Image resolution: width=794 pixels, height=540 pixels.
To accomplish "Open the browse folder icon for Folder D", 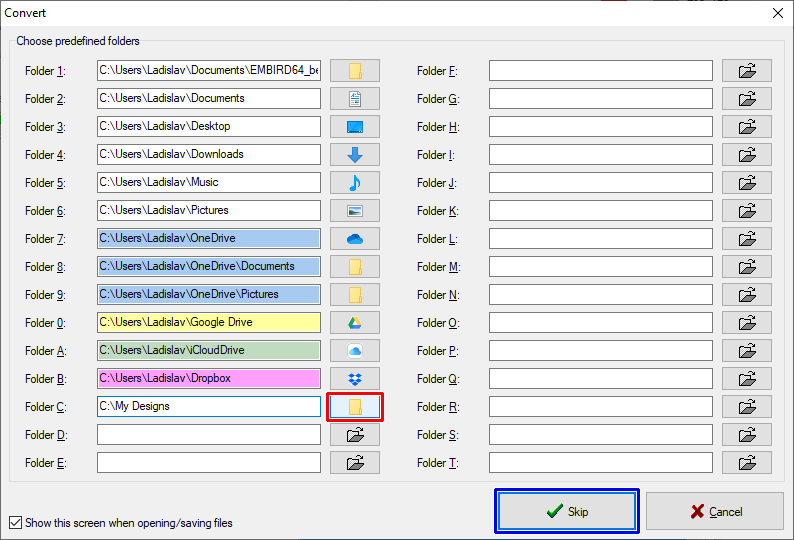I will pos(355,435).
